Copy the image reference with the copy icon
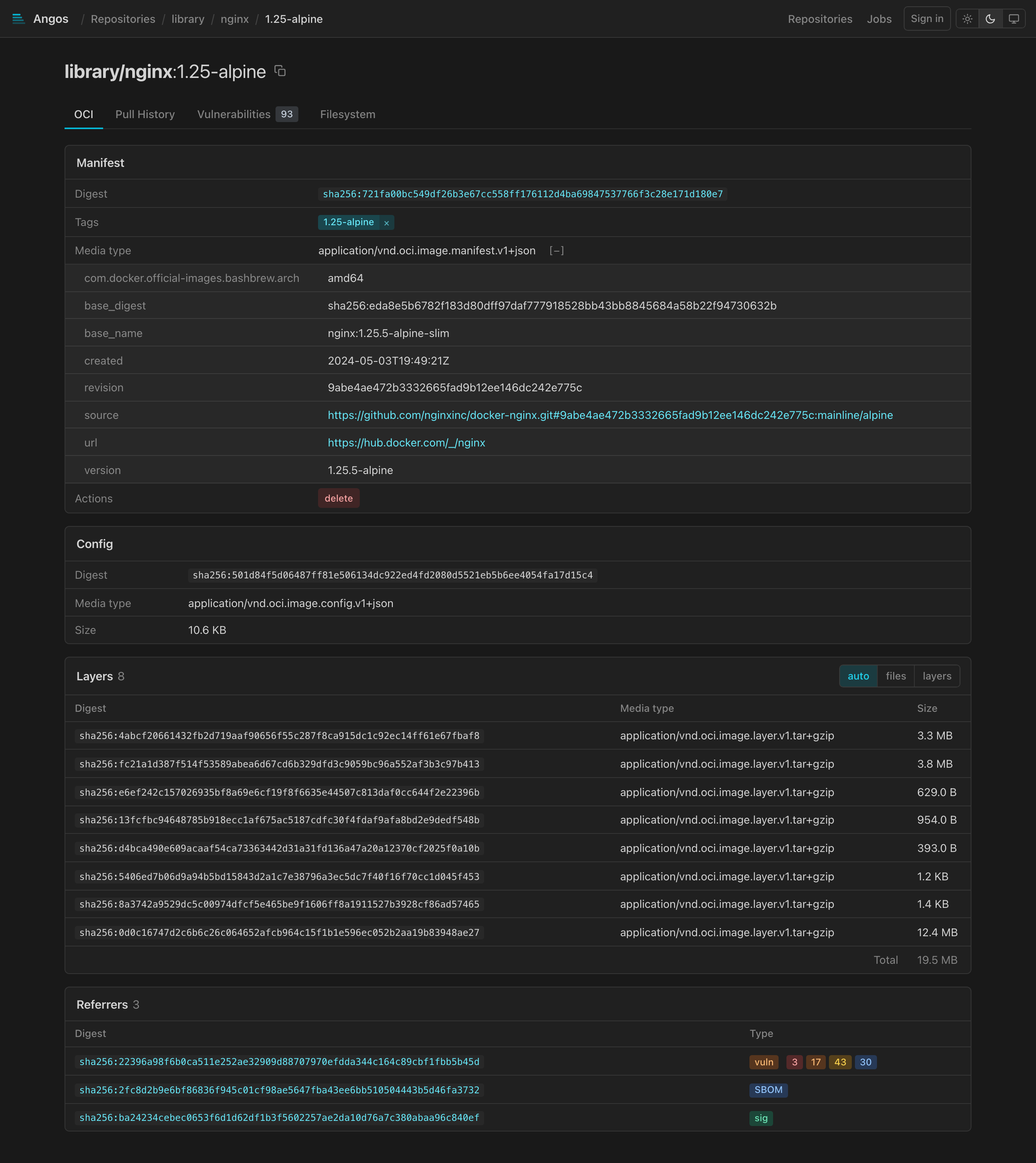Image resolution: width=1036 pixels, height=1163 pixels. point(280,71)
